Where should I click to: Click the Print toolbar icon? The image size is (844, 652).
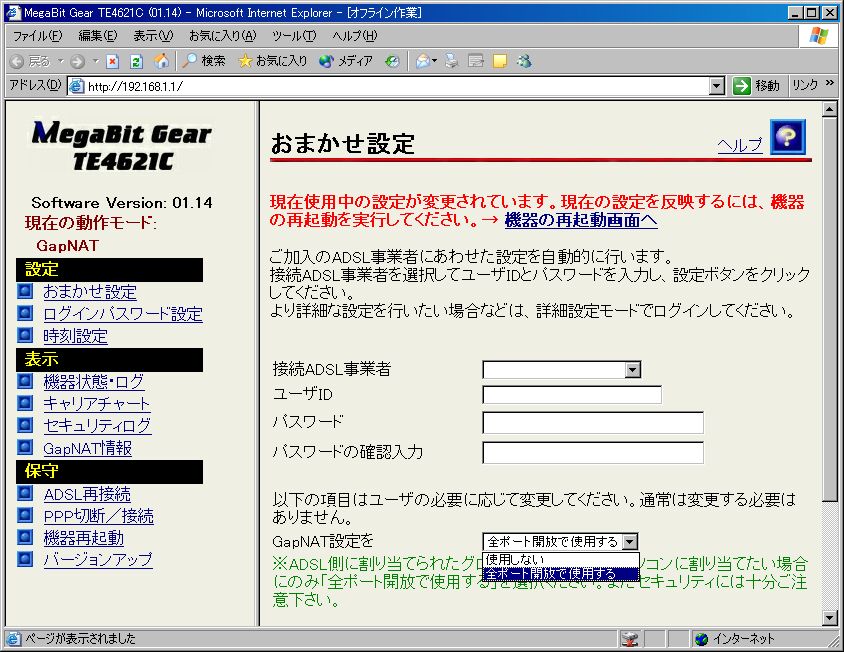[452, 61]
